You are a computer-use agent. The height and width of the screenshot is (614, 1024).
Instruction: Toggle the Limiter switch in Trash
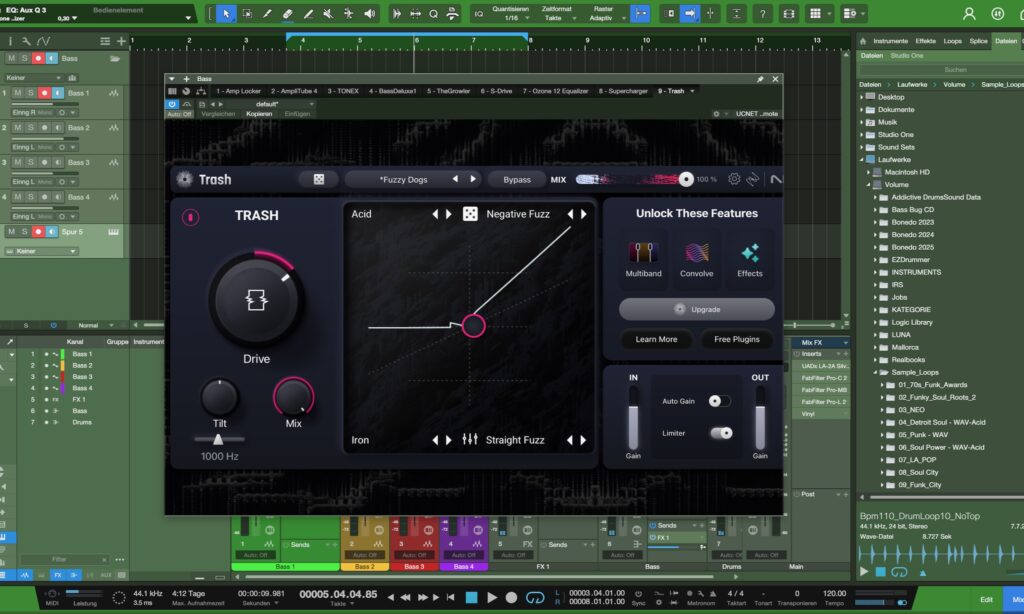[x=719, y=433]
